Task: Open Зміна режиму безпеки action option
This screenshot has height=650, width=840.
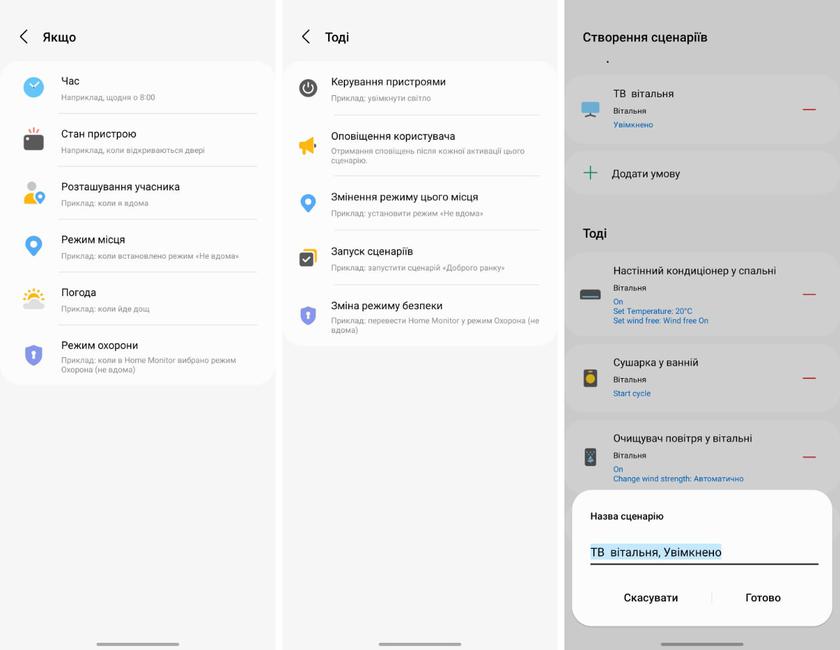Action: [419, 316]
